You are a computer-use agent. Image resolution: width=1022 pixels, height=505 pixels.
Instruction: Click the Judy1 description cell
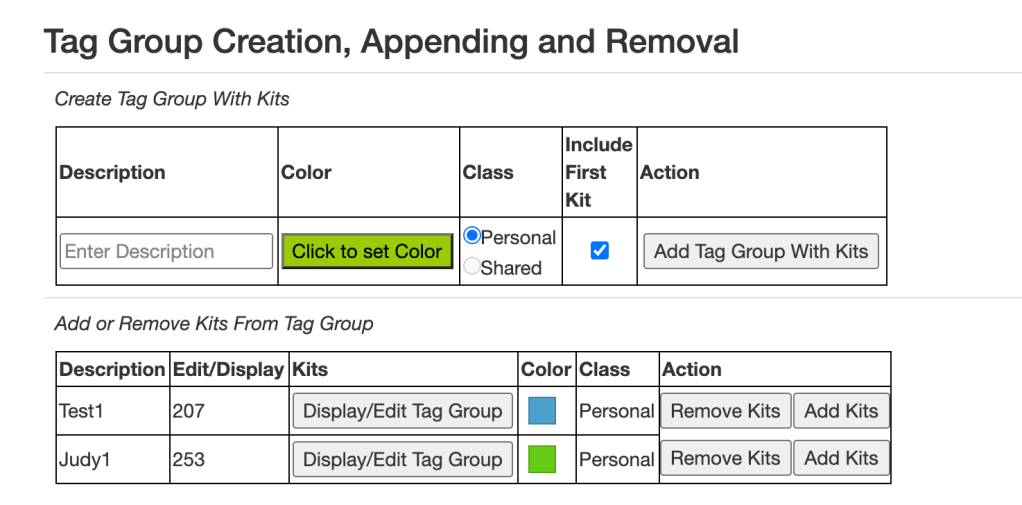pos(85,459)
